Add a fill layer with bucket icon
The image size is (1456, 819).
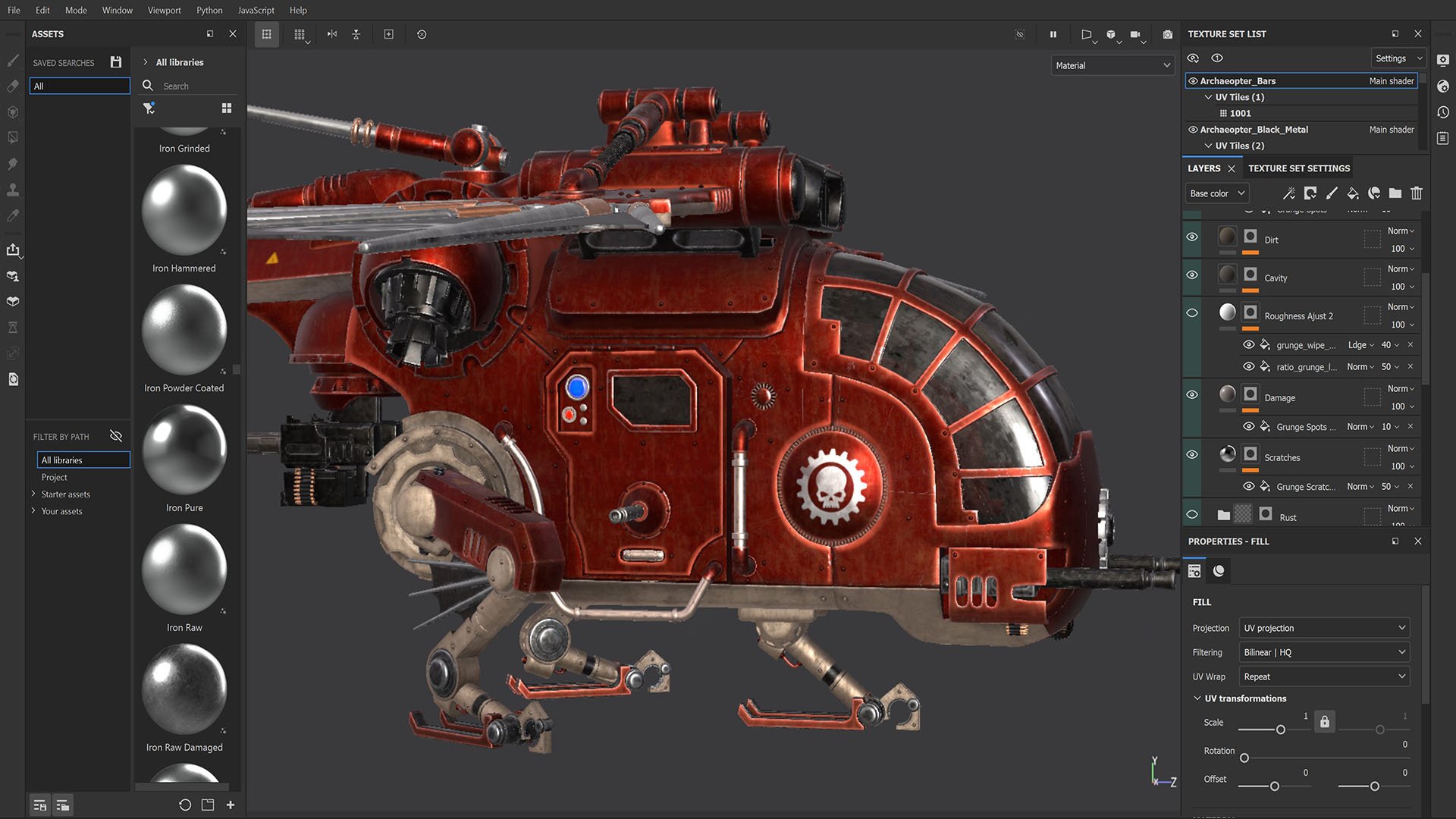pos(1352,193)
